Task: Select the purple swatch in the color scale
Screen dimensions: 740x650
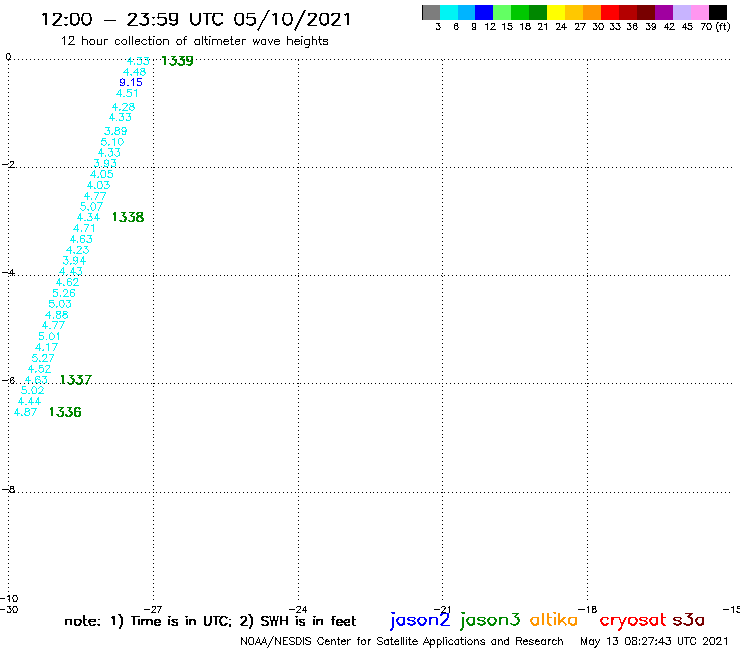Action: (x=664, y=12)
